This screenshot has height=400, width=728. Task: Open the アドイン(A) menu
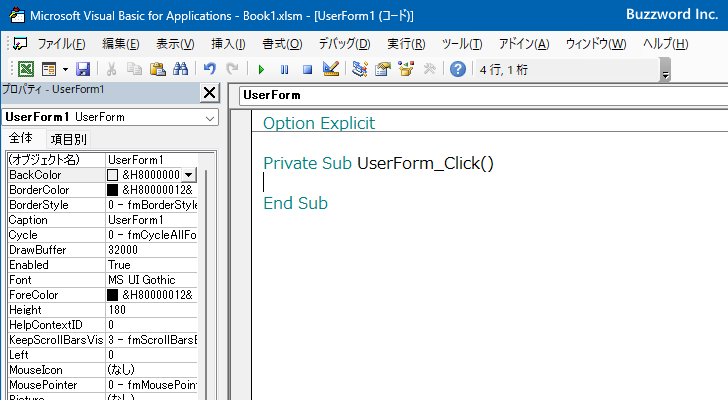click(x=524, y=44)
